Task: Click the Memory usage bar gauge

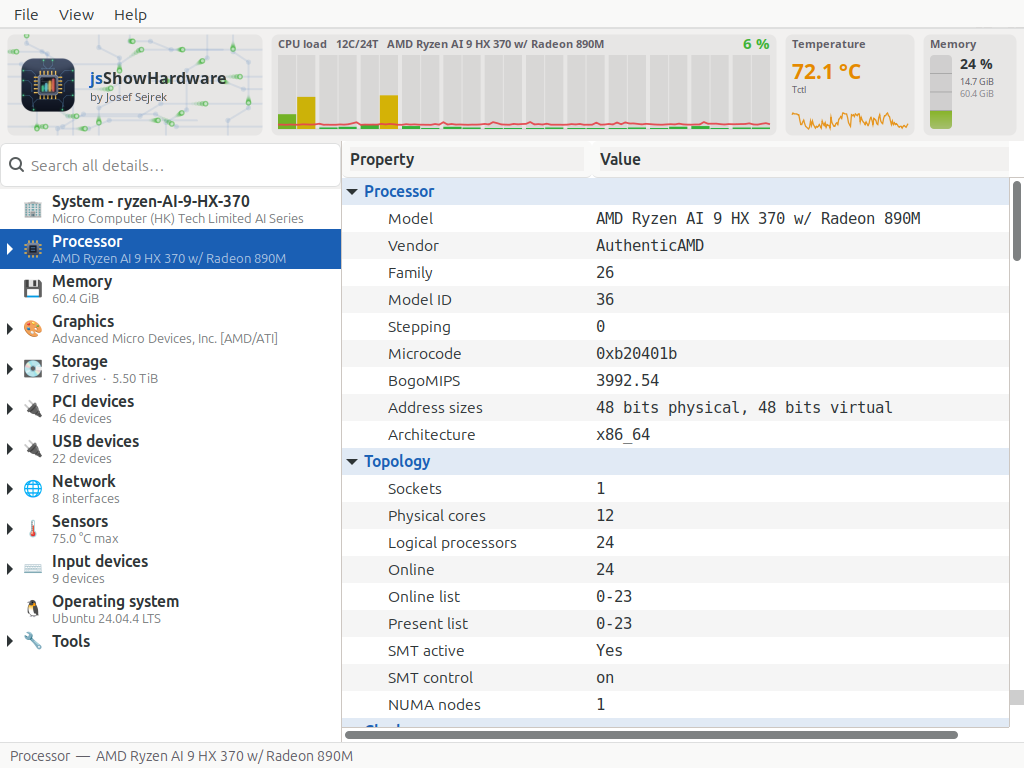Action: [940, 91]
